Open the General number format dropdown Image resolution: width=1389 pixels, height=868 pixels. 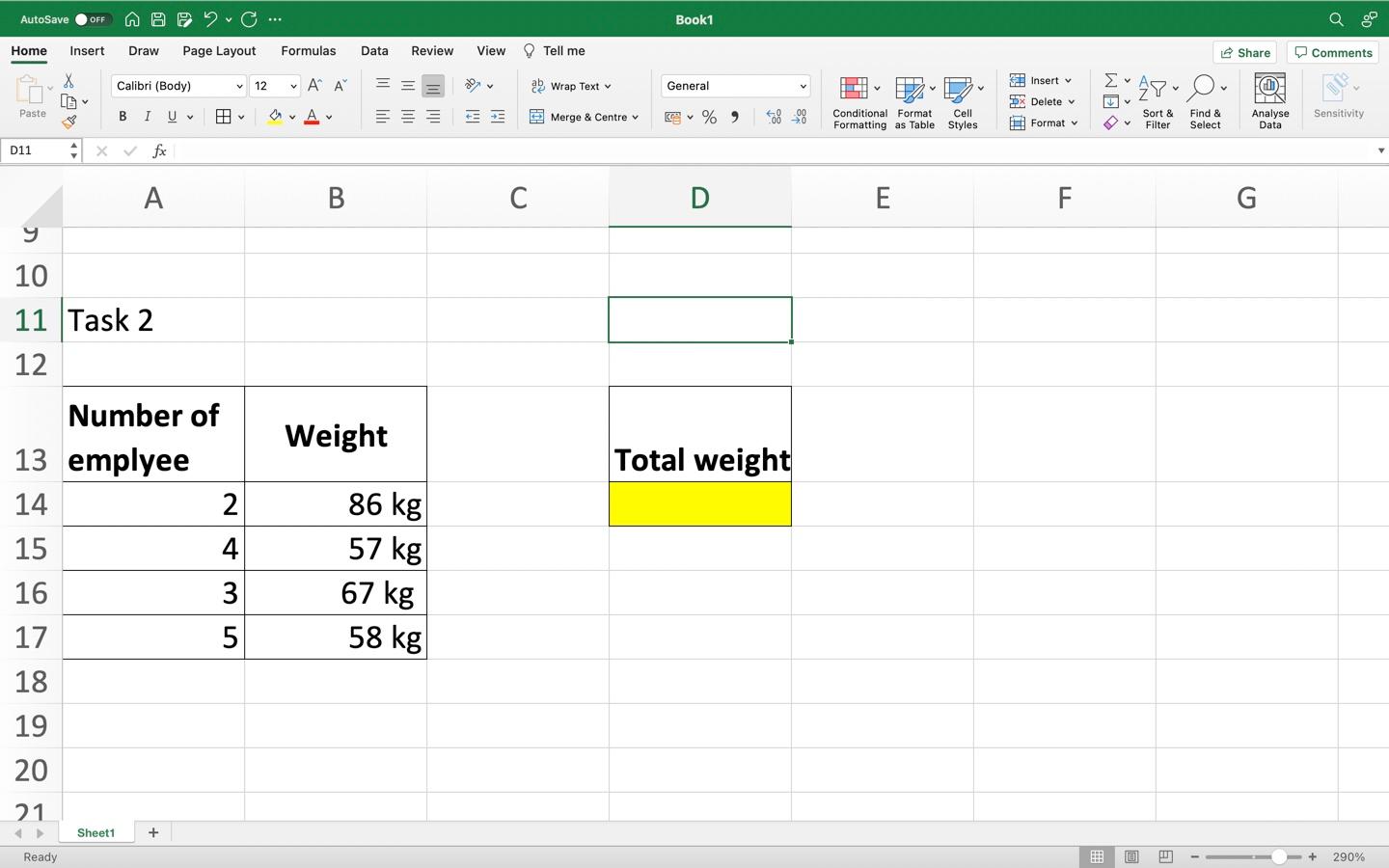[x=802, y=86]
